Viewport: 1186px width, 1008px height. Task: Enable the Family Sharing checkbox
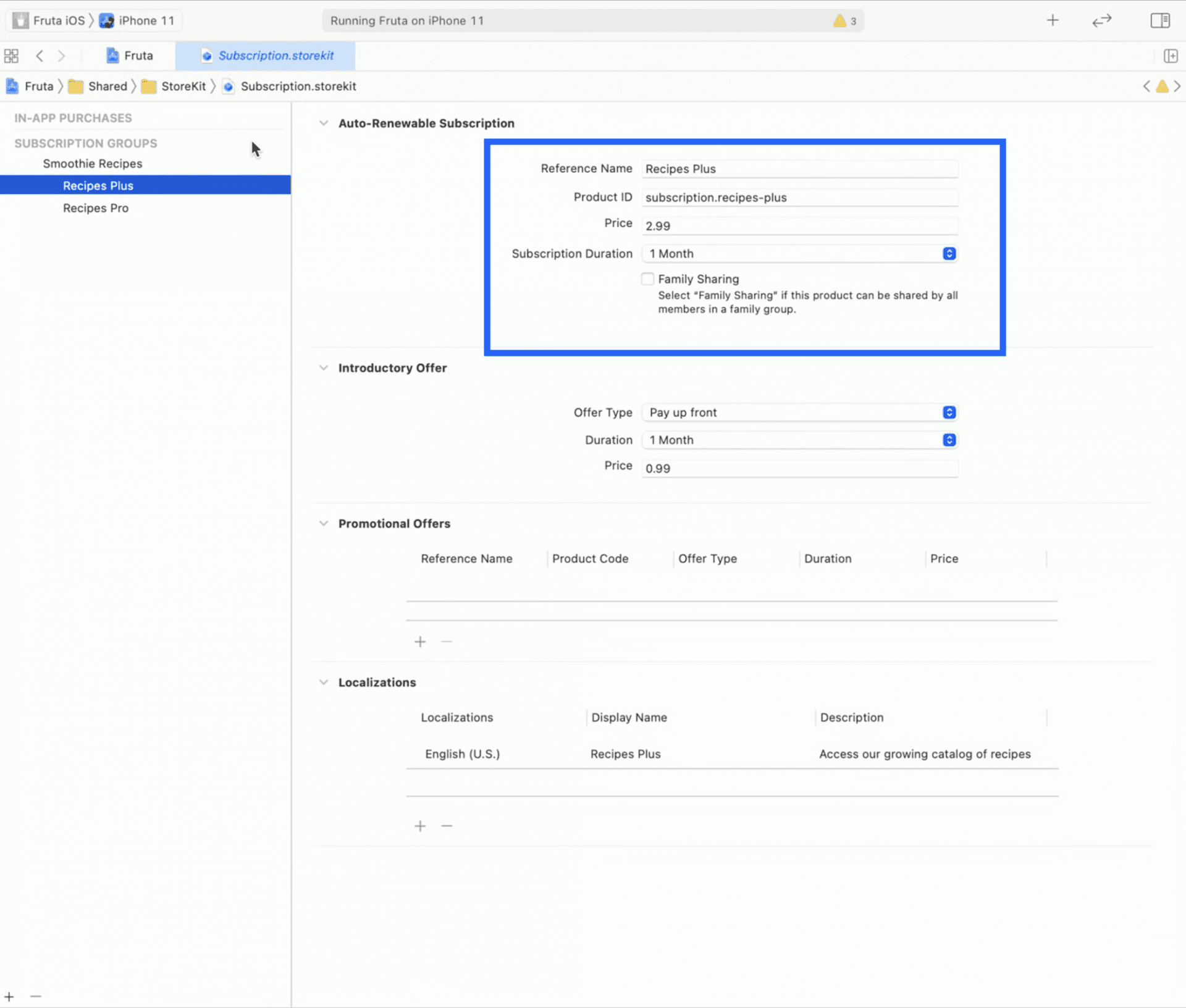click(x=647, y=279)
